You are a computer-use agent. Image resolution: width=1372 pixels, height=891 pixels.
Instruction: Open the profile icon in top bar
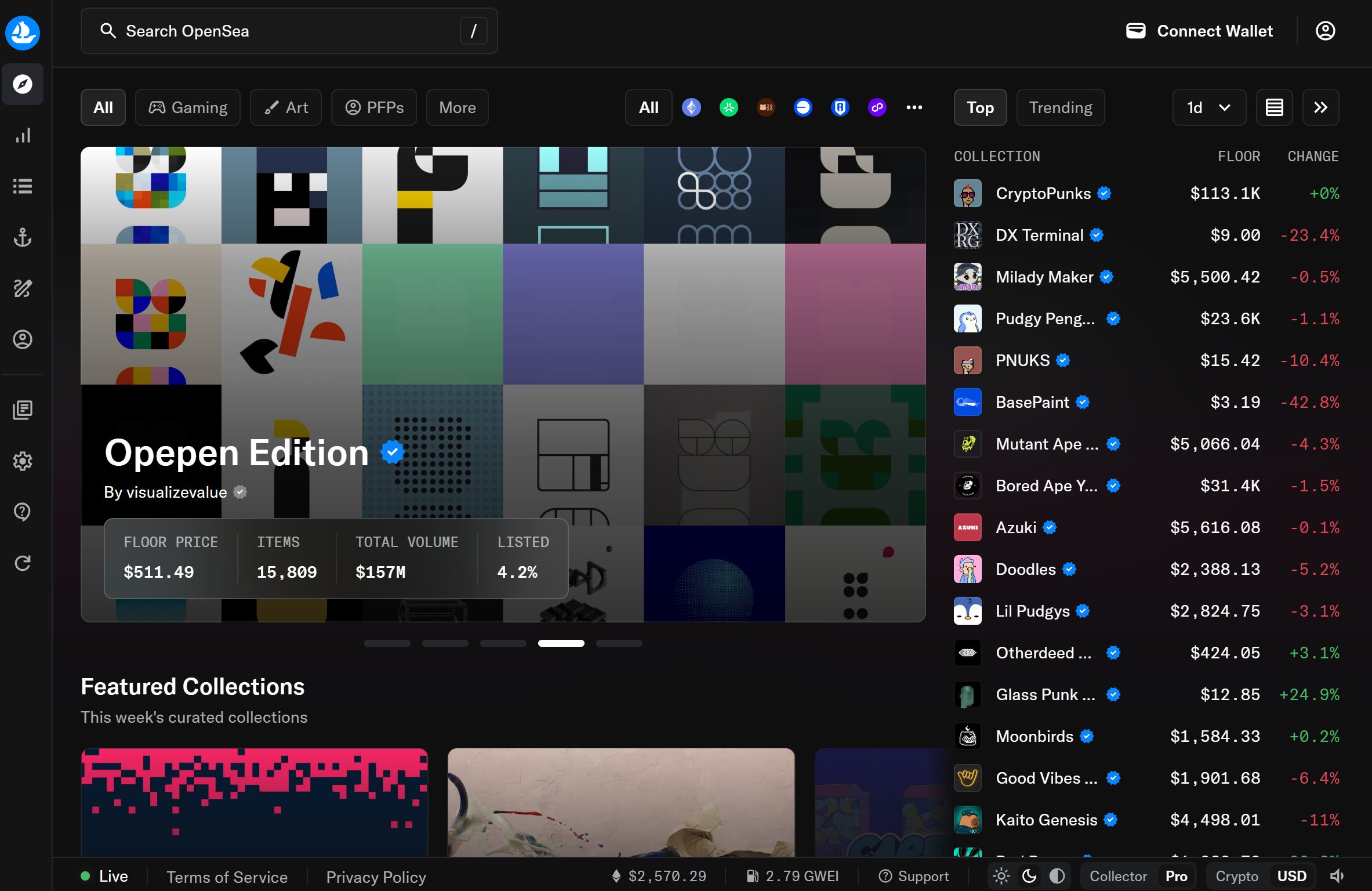[1325, 31]
